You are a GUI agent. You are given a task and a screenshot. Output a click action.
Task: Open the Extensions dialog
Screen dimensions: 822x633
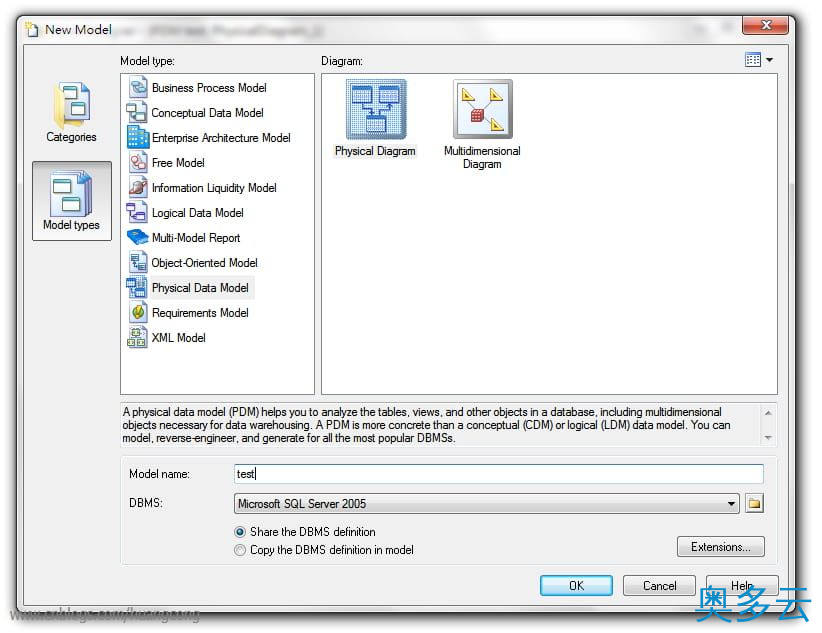720,547
